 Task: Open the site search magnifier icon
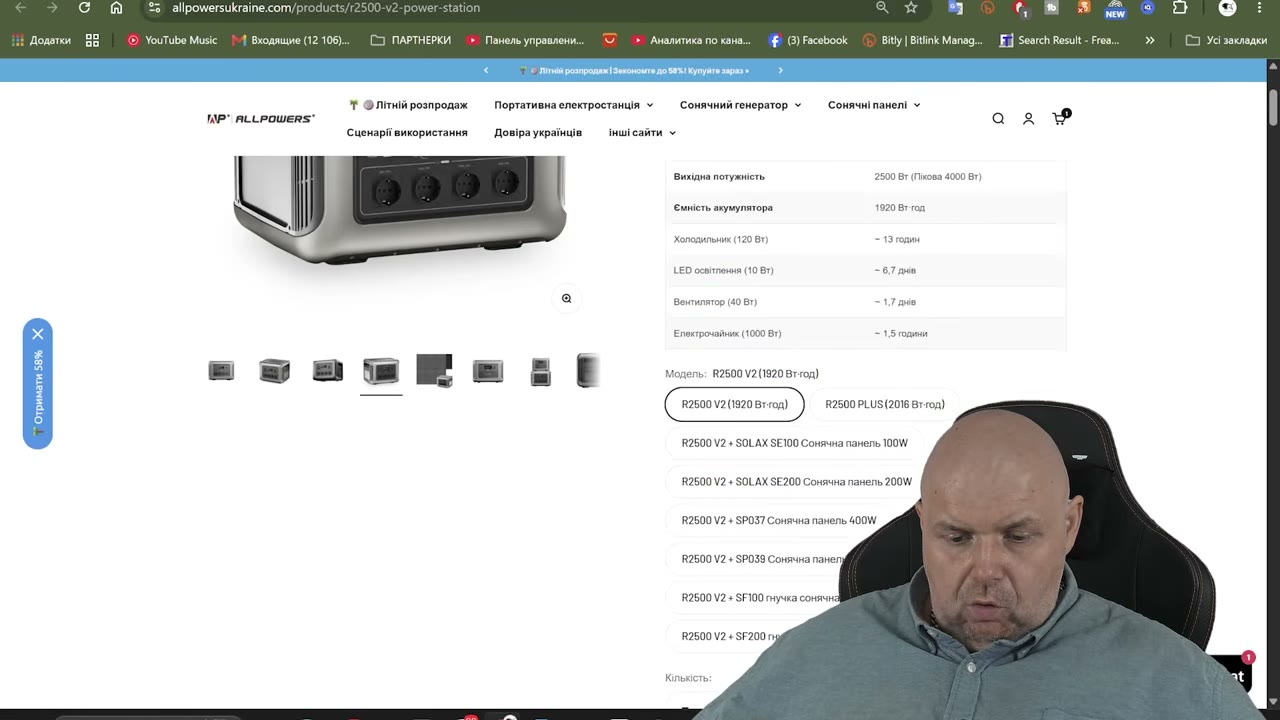pos(998,118)
